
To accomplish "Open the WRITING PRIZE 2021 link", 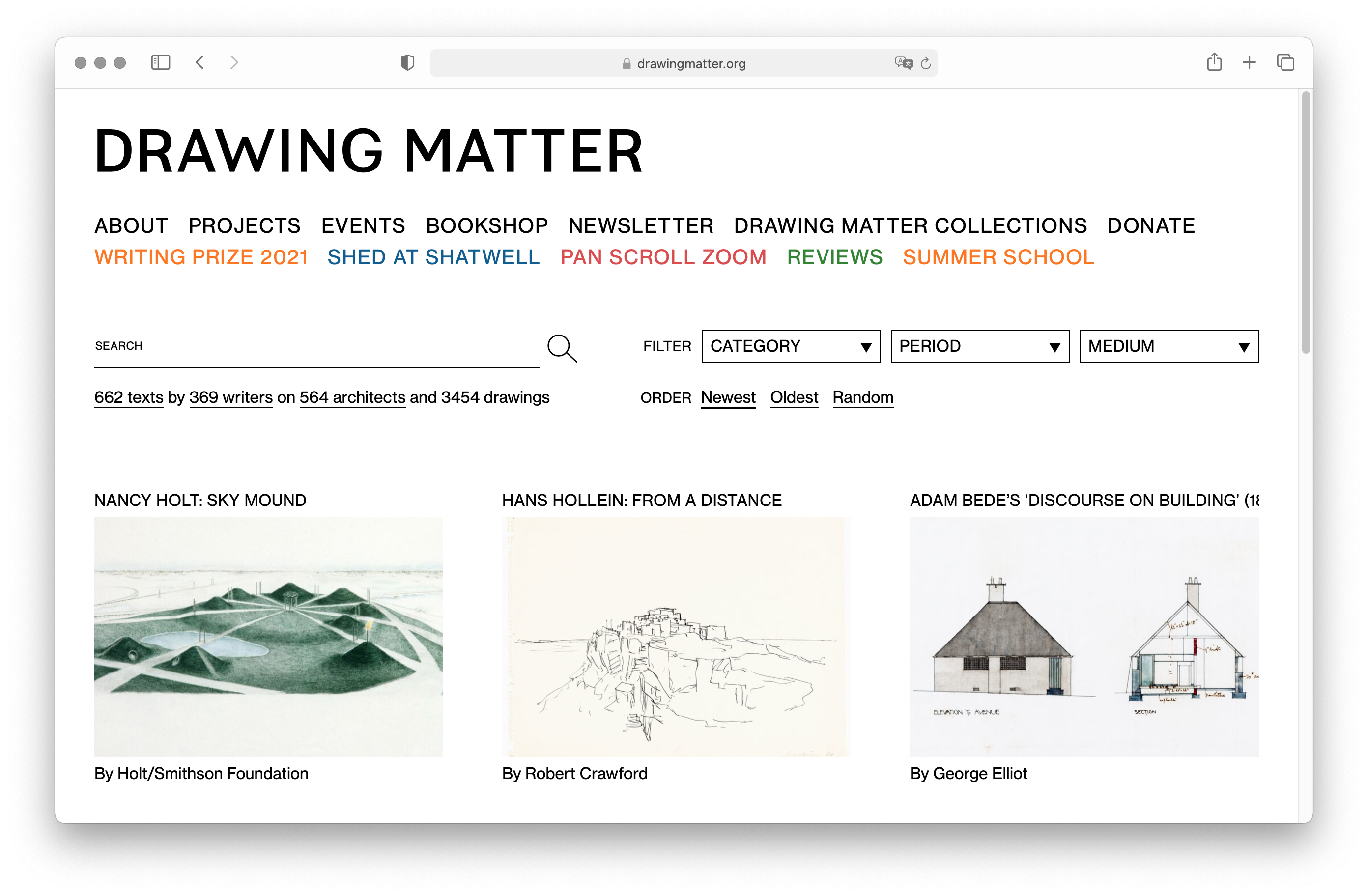I will (x=201, y=257).
